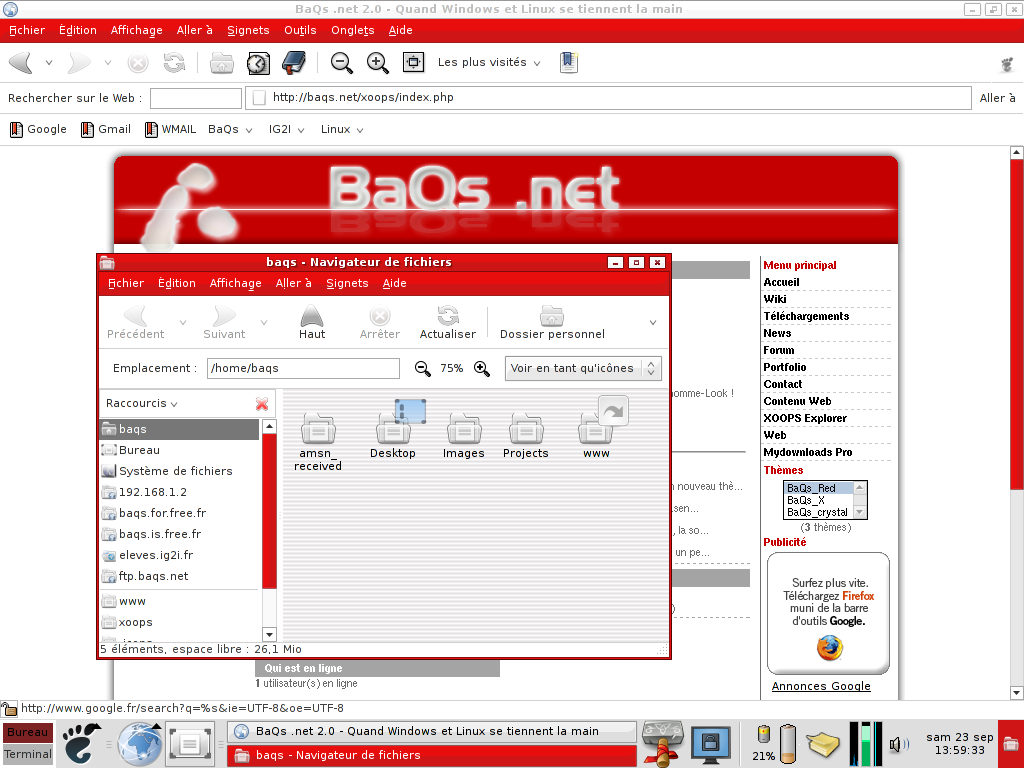1024x768 pixels.
Task: Open the Forum link on website
Action: point(779,350)
